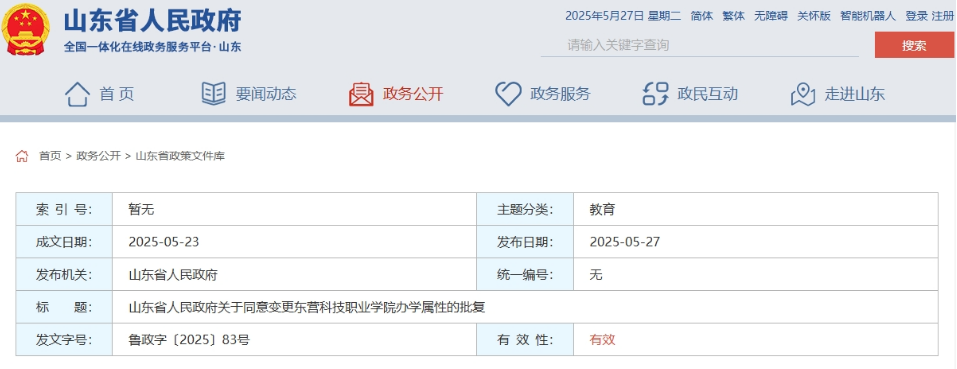This screenshot has width=957, height=369.
Task: Go to 山东省政策文件库 breadcrumb link
Action: point(180,156)
